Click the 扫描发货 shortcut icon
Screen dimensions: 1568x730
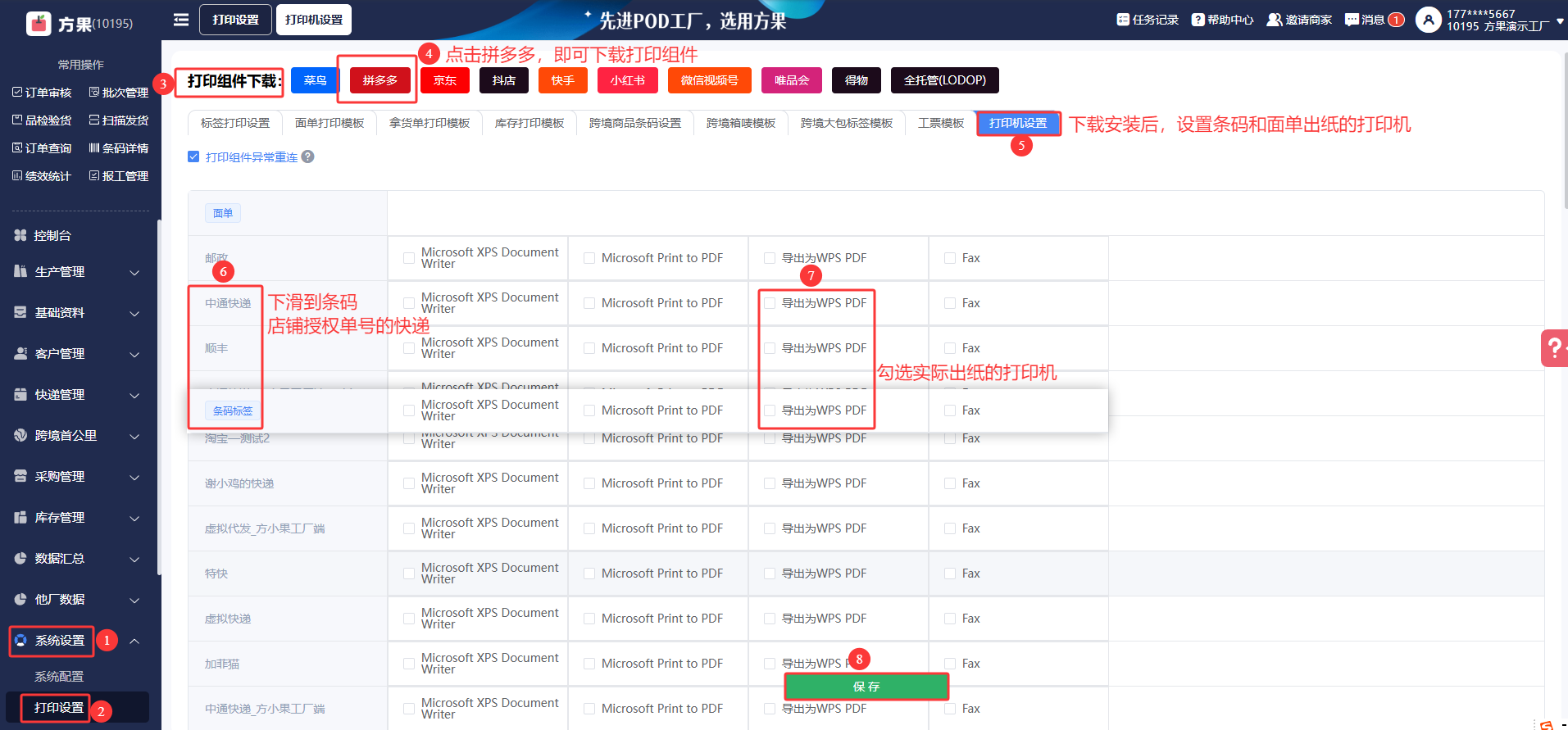[x=94, y=120]
